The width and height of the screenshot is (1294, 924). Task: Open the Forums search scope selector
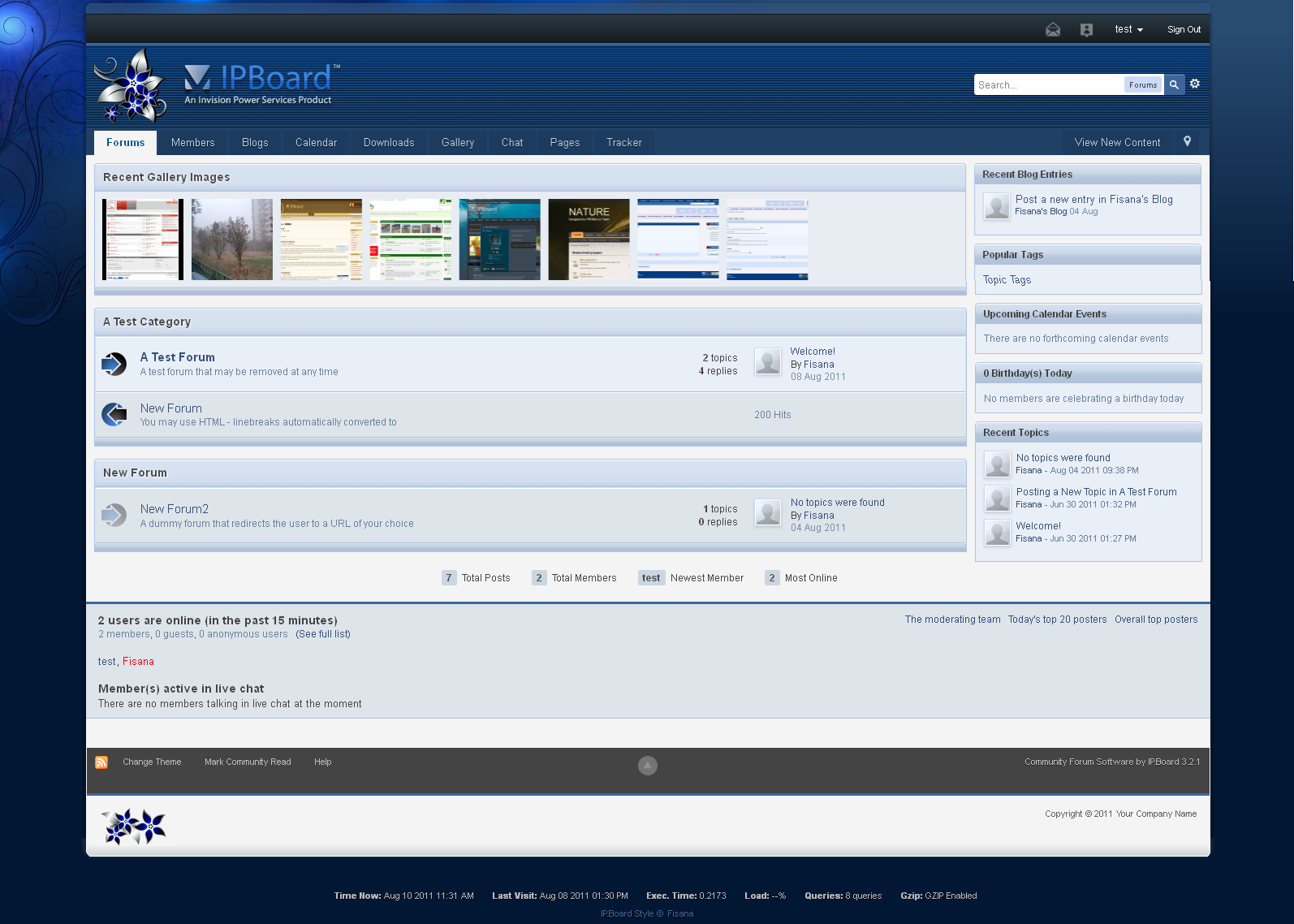(1143, 84)
